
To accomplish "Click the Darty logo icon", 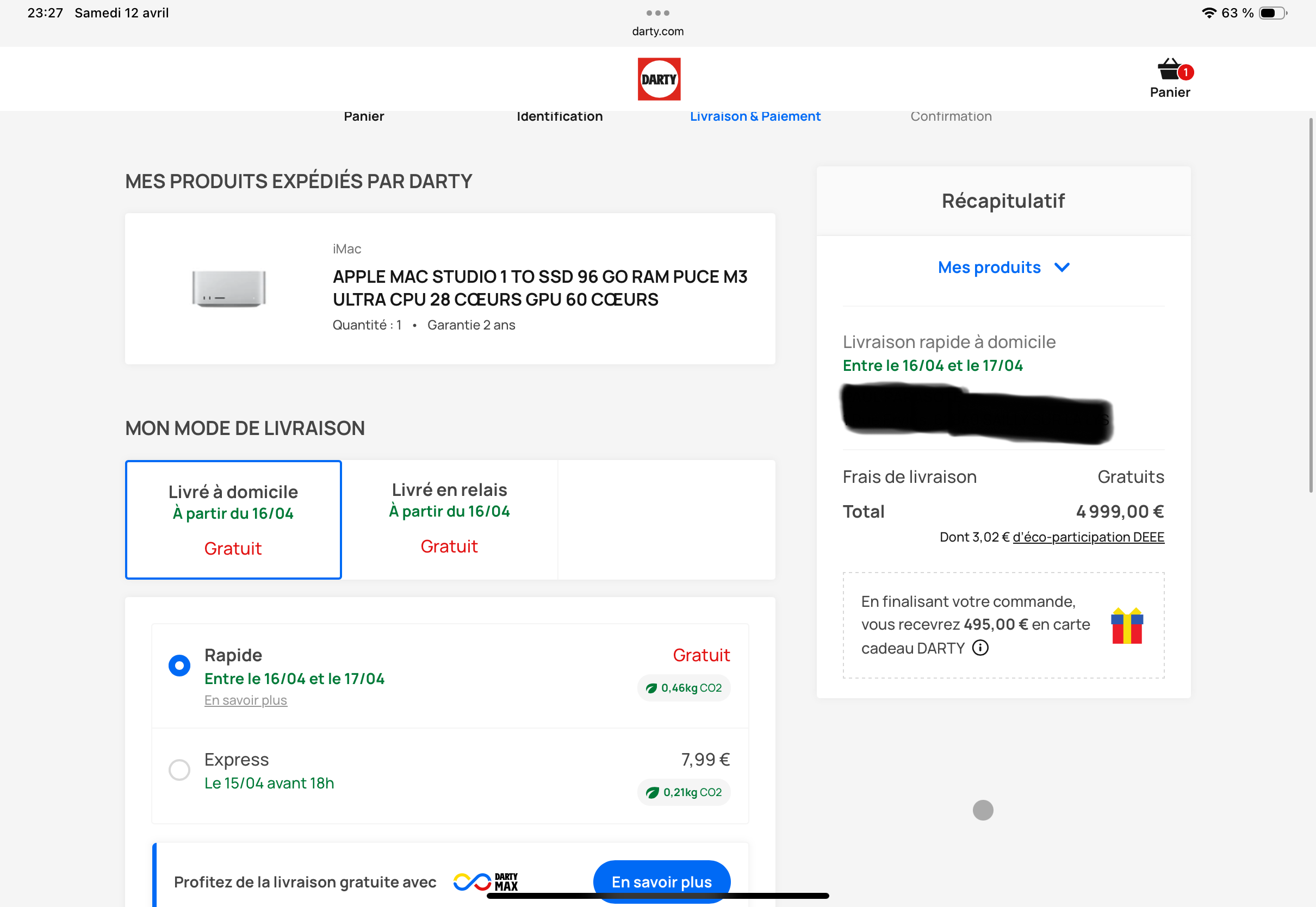I will pyautogui.click(x=659, y=79).
